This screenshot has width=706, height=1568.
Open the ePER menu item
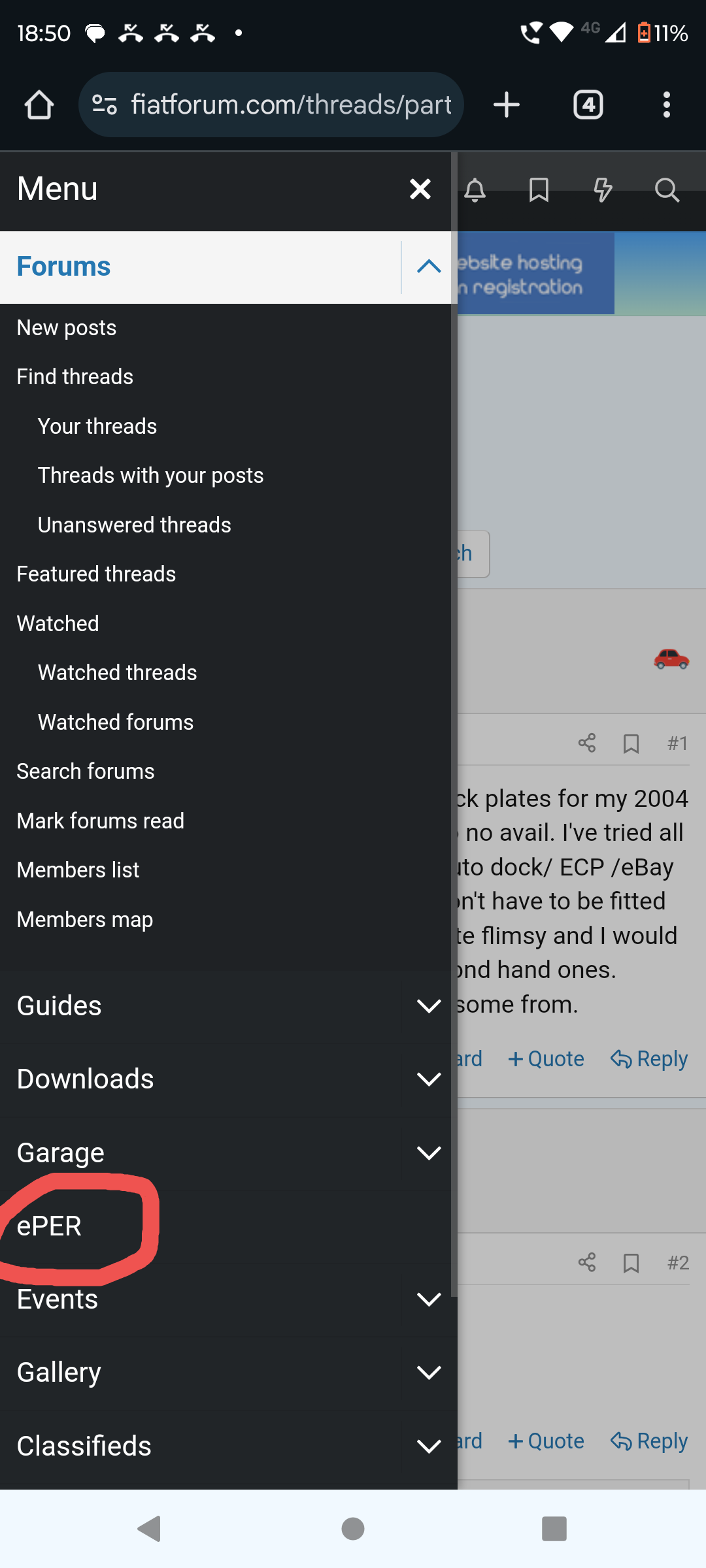pos(50,1226)
